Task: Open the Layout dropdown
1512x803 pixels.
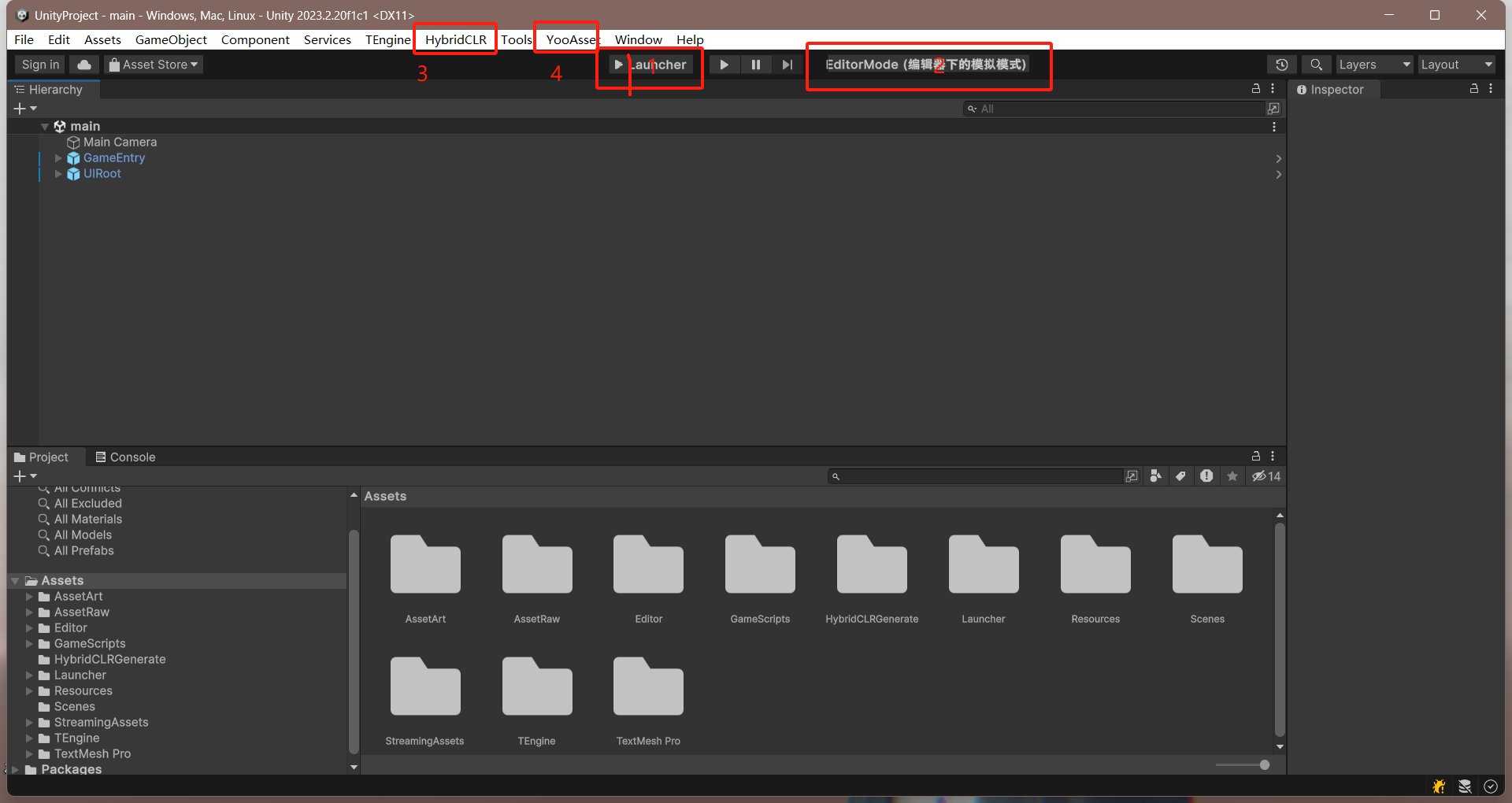Action: point(1456,65)
